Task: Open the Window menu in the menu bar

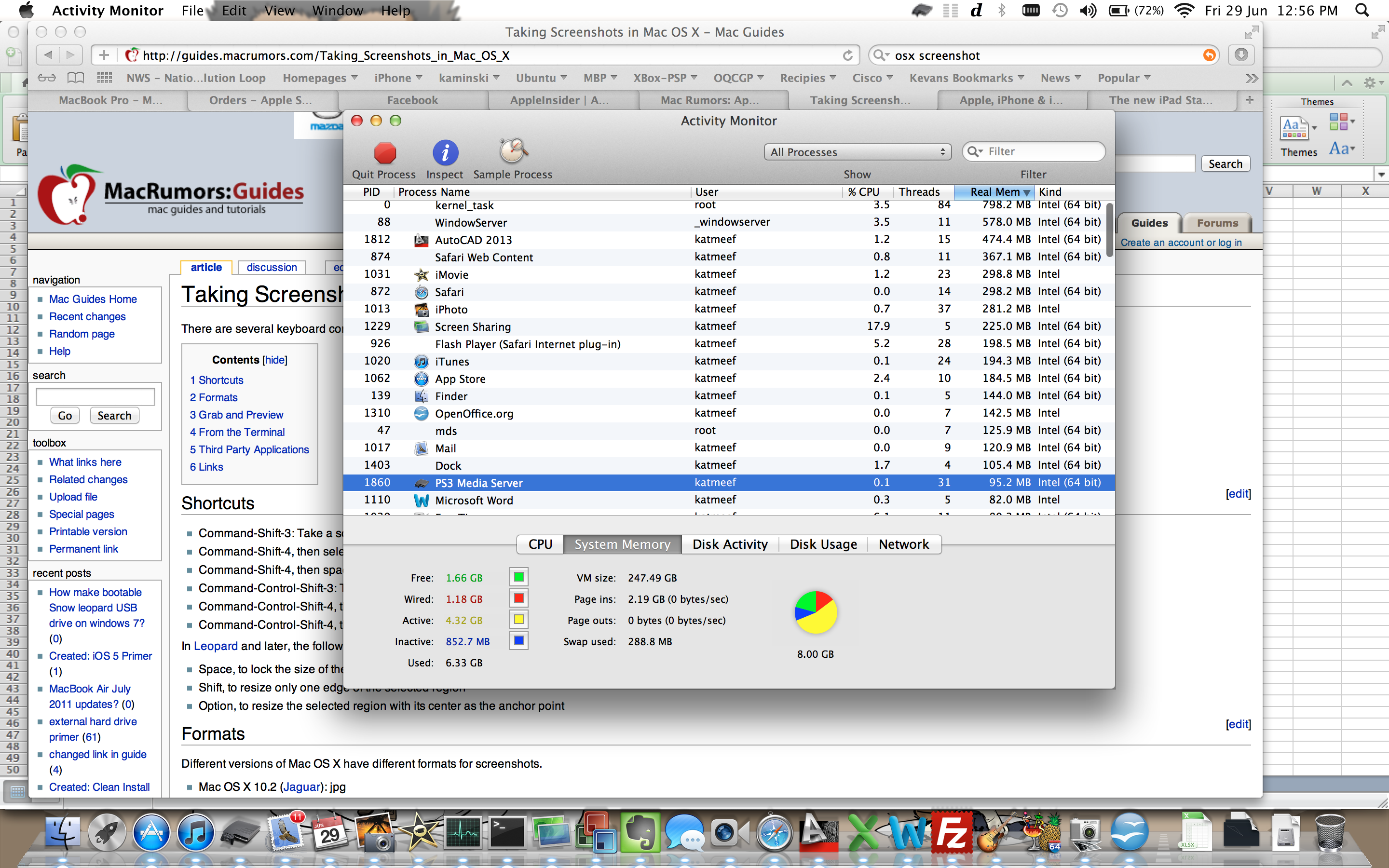Action: [x=338, y=10]
